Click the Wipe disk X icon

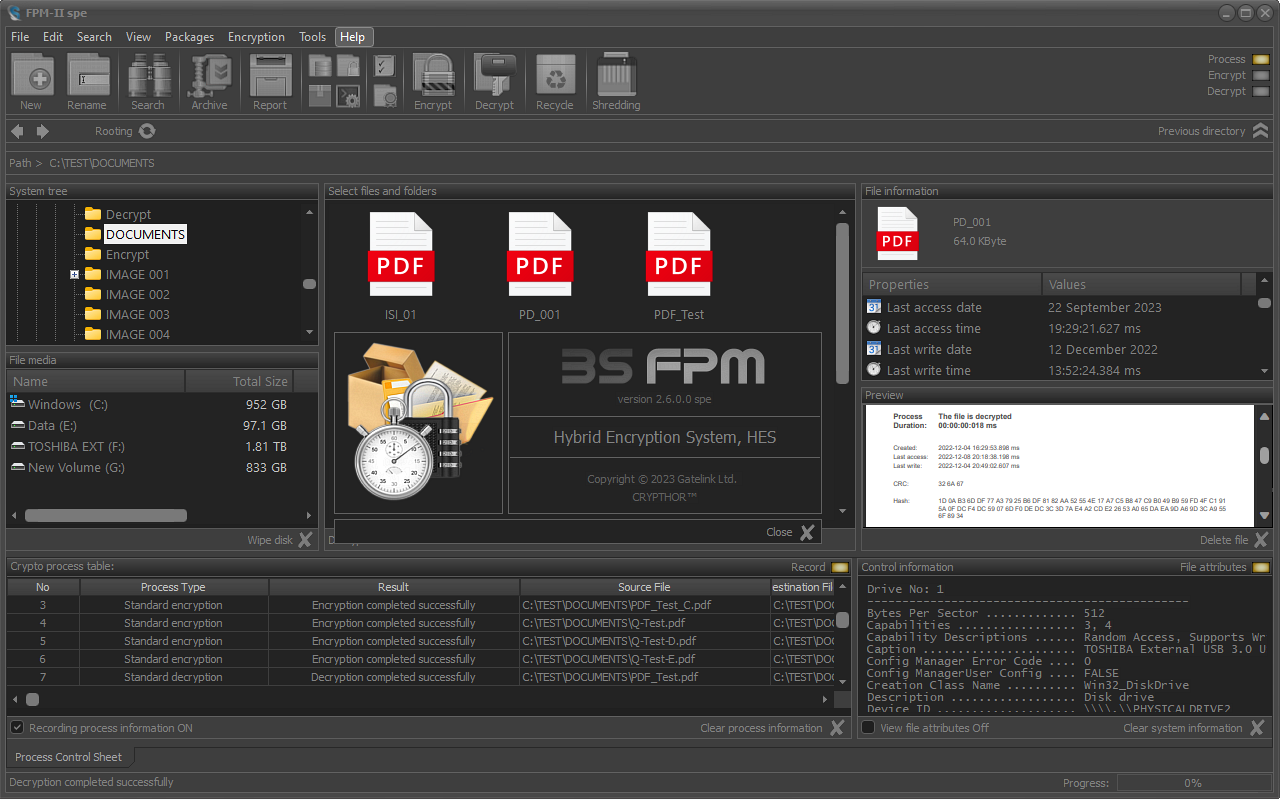coord(305,540)
